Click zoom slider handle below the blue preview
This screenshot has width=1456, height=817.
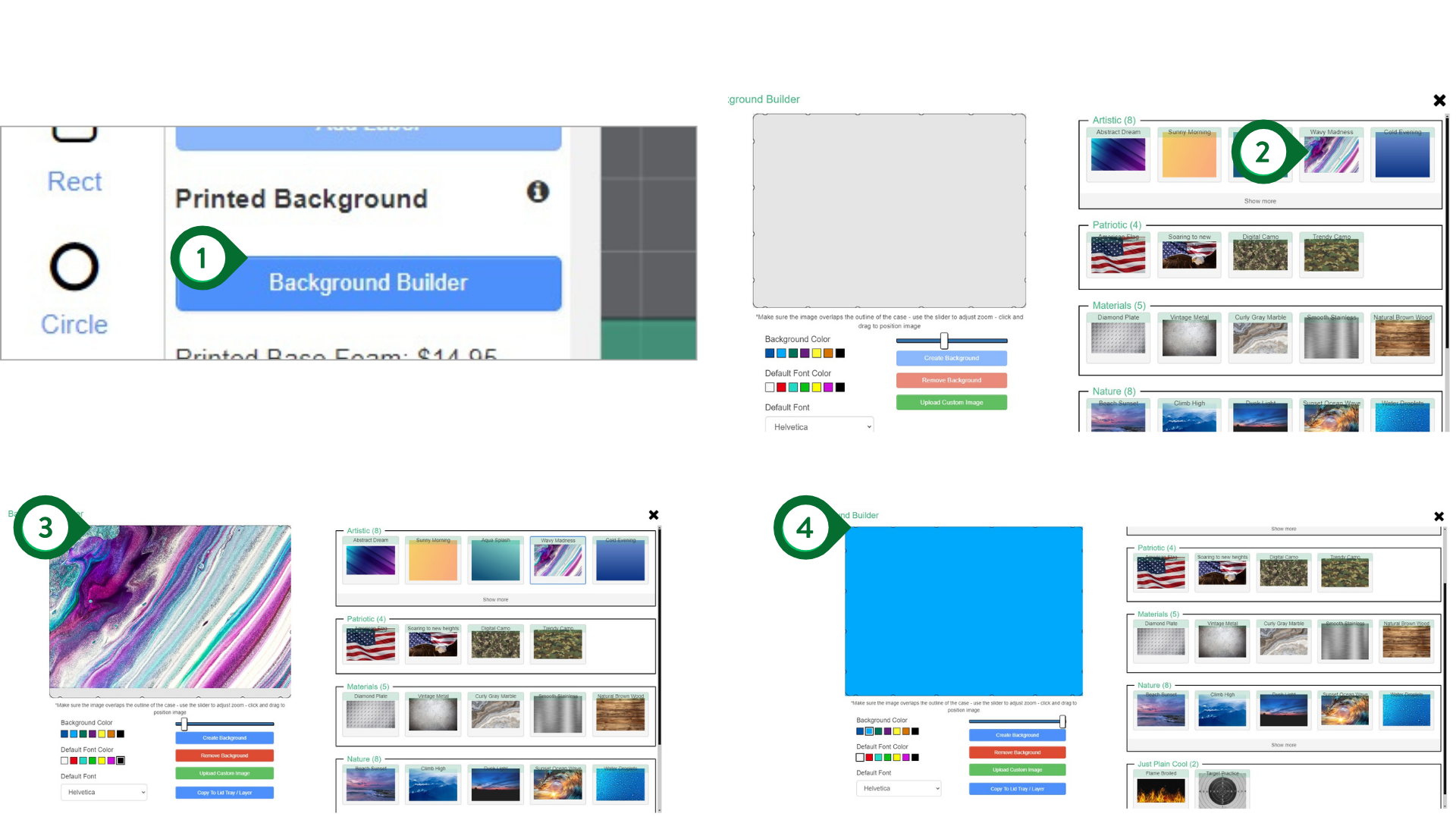tap(1062, 721)
